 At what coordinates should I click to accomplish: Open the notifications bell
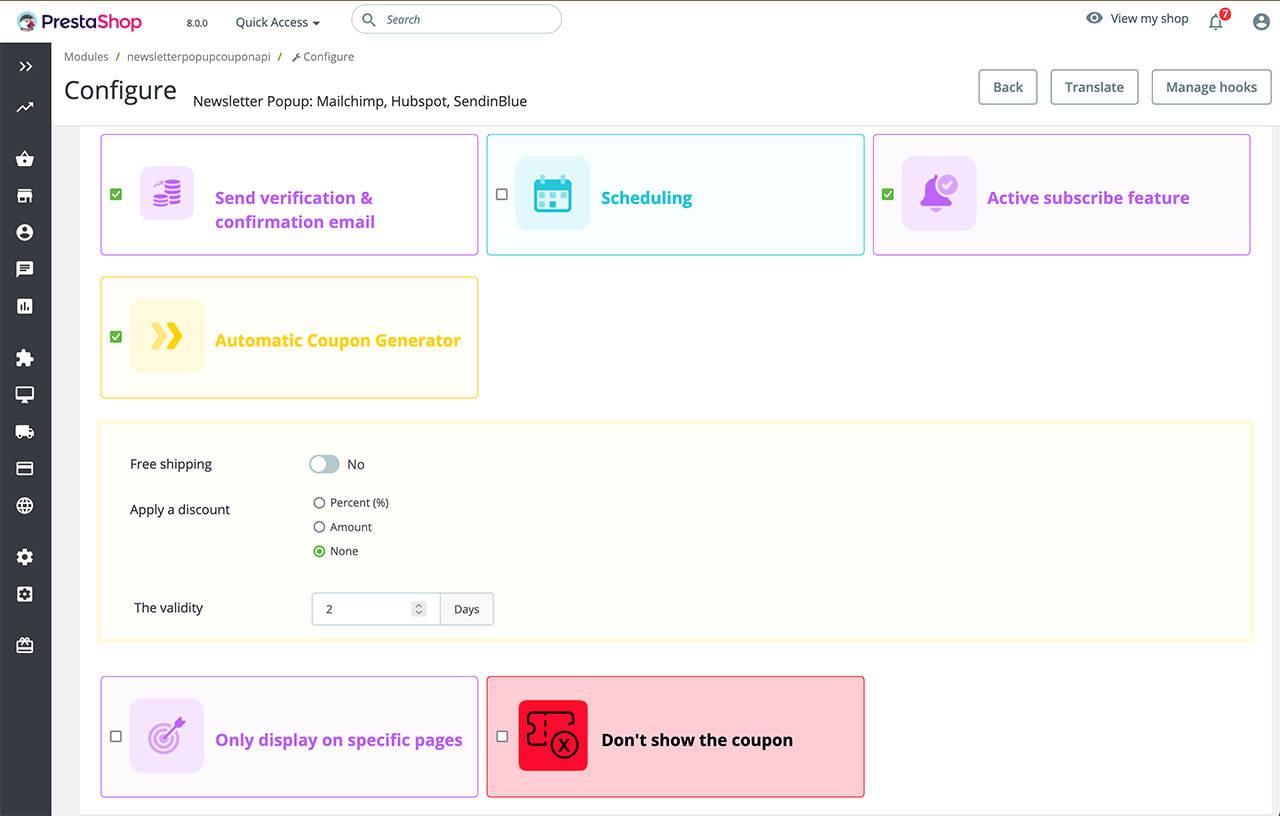1216,21
